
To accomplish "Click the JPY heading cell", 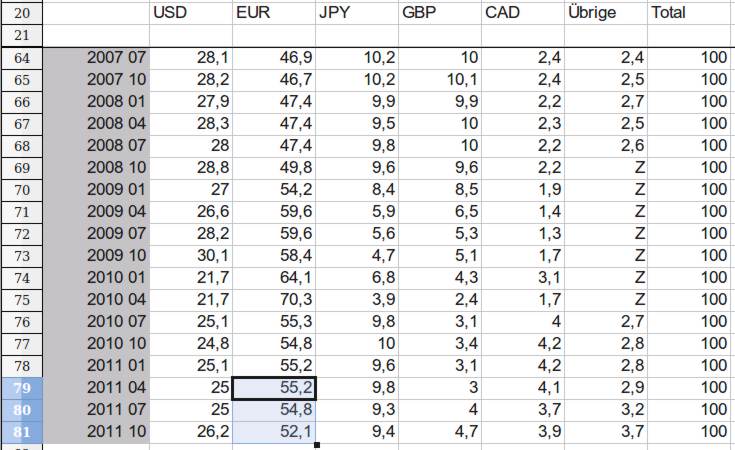I will click(x=356, y=13).
